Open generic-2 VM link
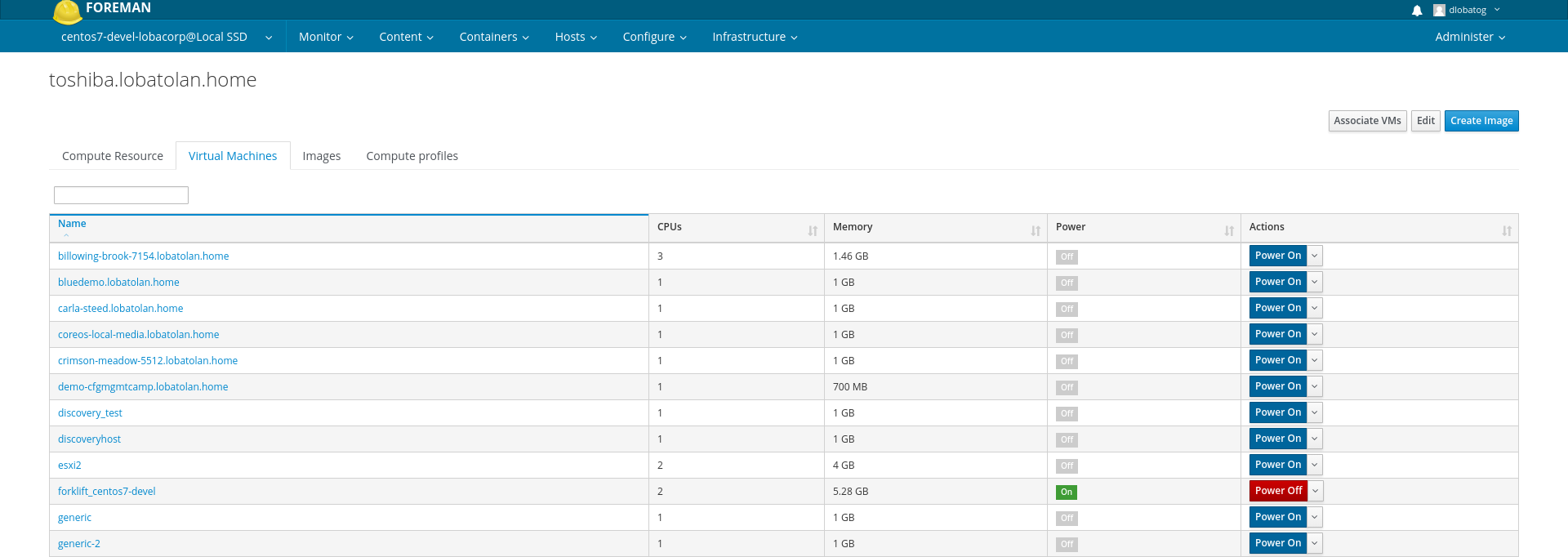 pyautogui.click(x=79, y=544)
